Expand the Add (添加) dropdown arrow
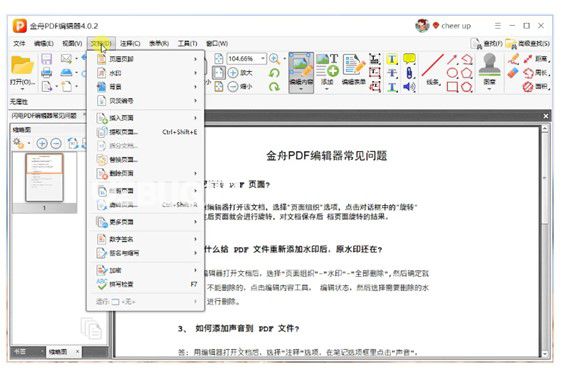The image size is (564, 368). tap(327, 88)
